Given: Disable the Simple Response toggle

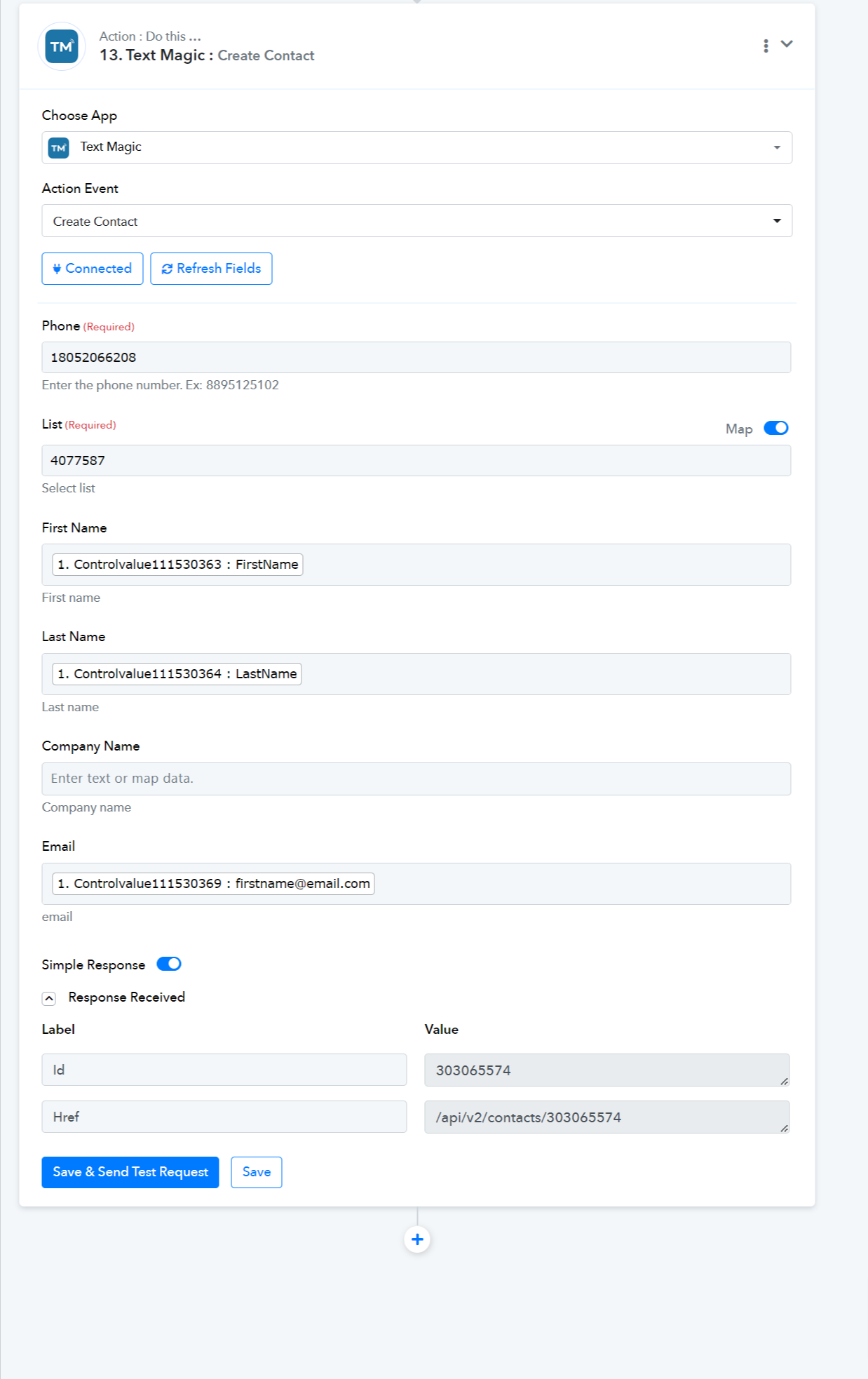Looking at the screenshot, I should point(169,964).
